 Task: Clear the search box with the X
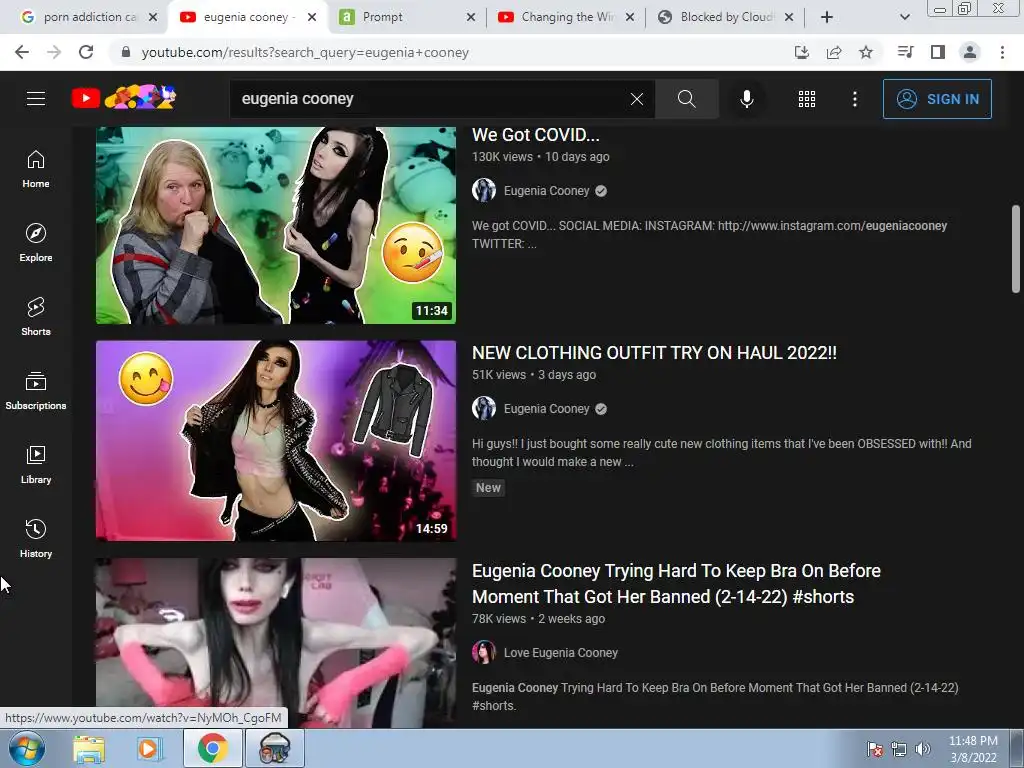pos(637,99)
